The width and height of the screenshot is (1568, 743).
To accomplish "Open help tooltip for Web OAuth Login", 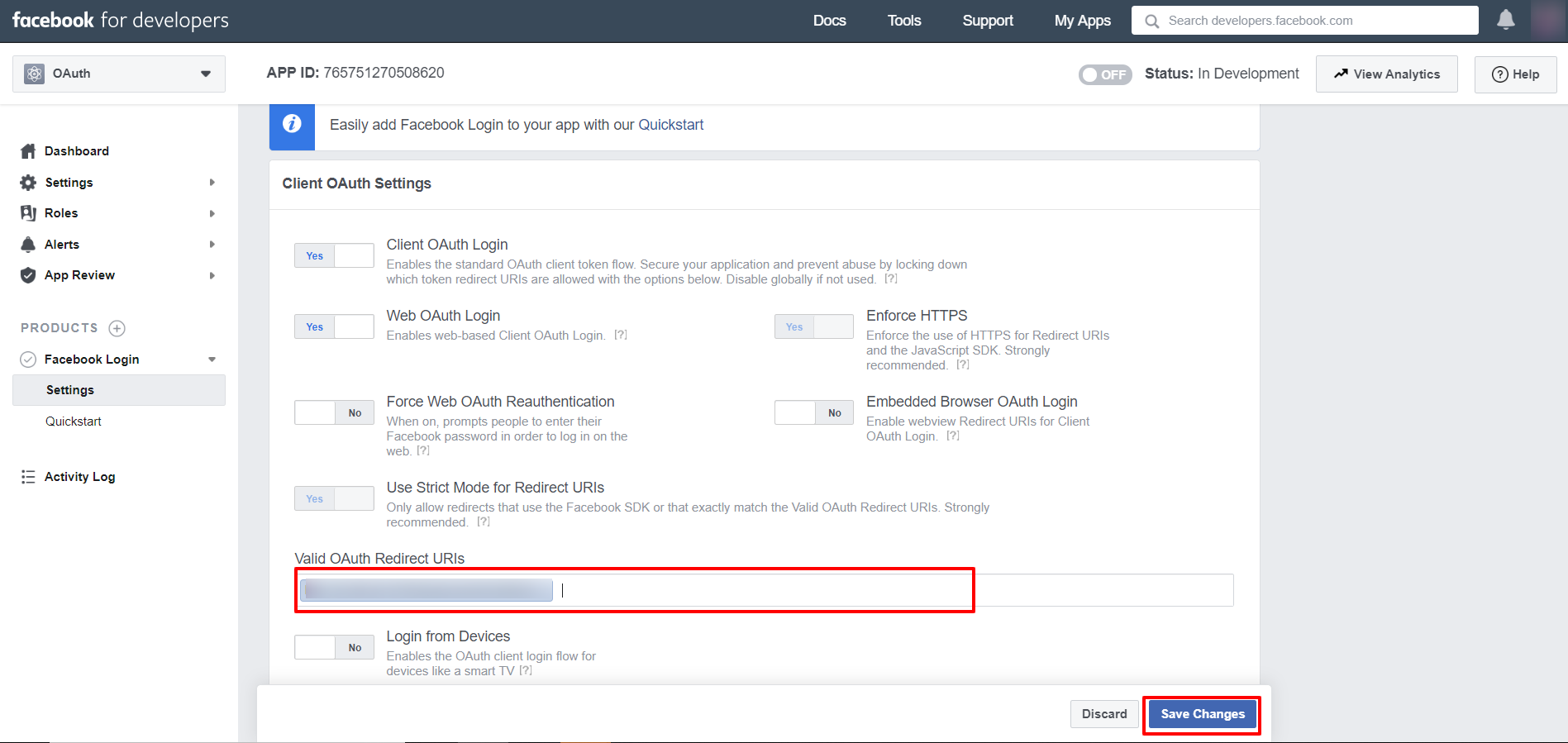I will pyautogui.click(x=621, y=336).
